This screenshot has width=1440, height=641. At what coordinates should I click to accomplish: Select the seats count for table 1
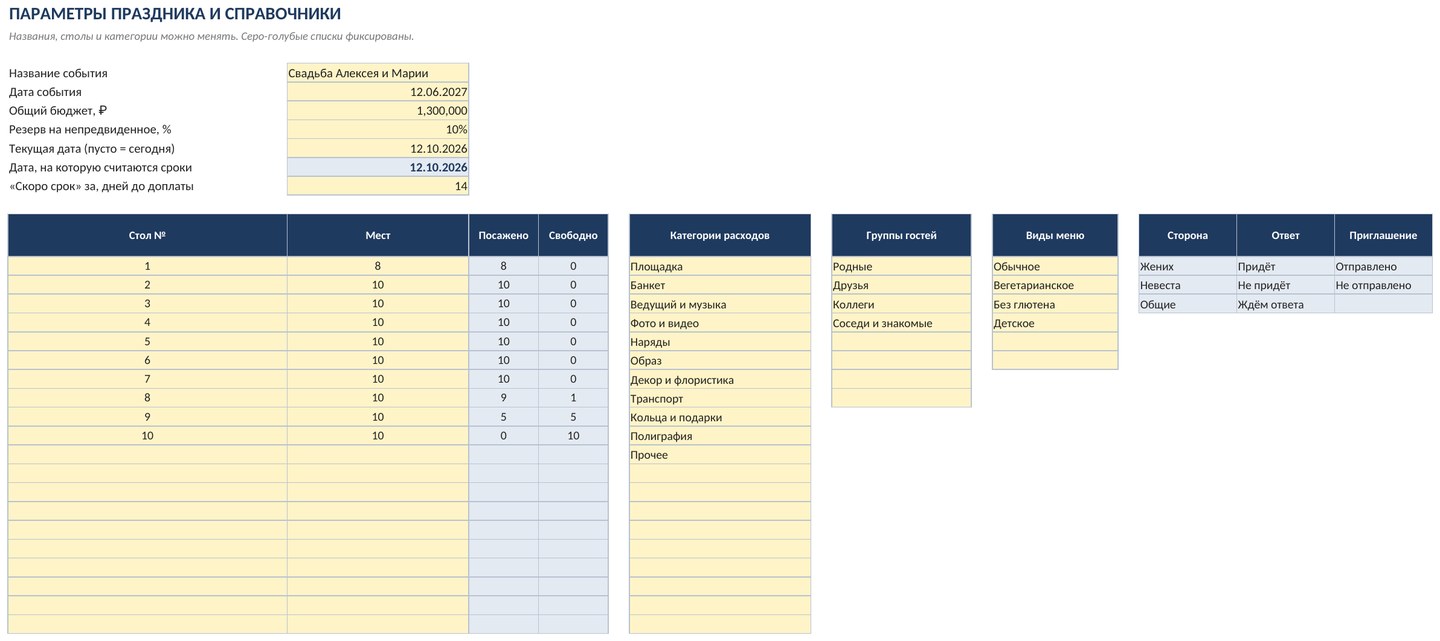pos(378,267)
